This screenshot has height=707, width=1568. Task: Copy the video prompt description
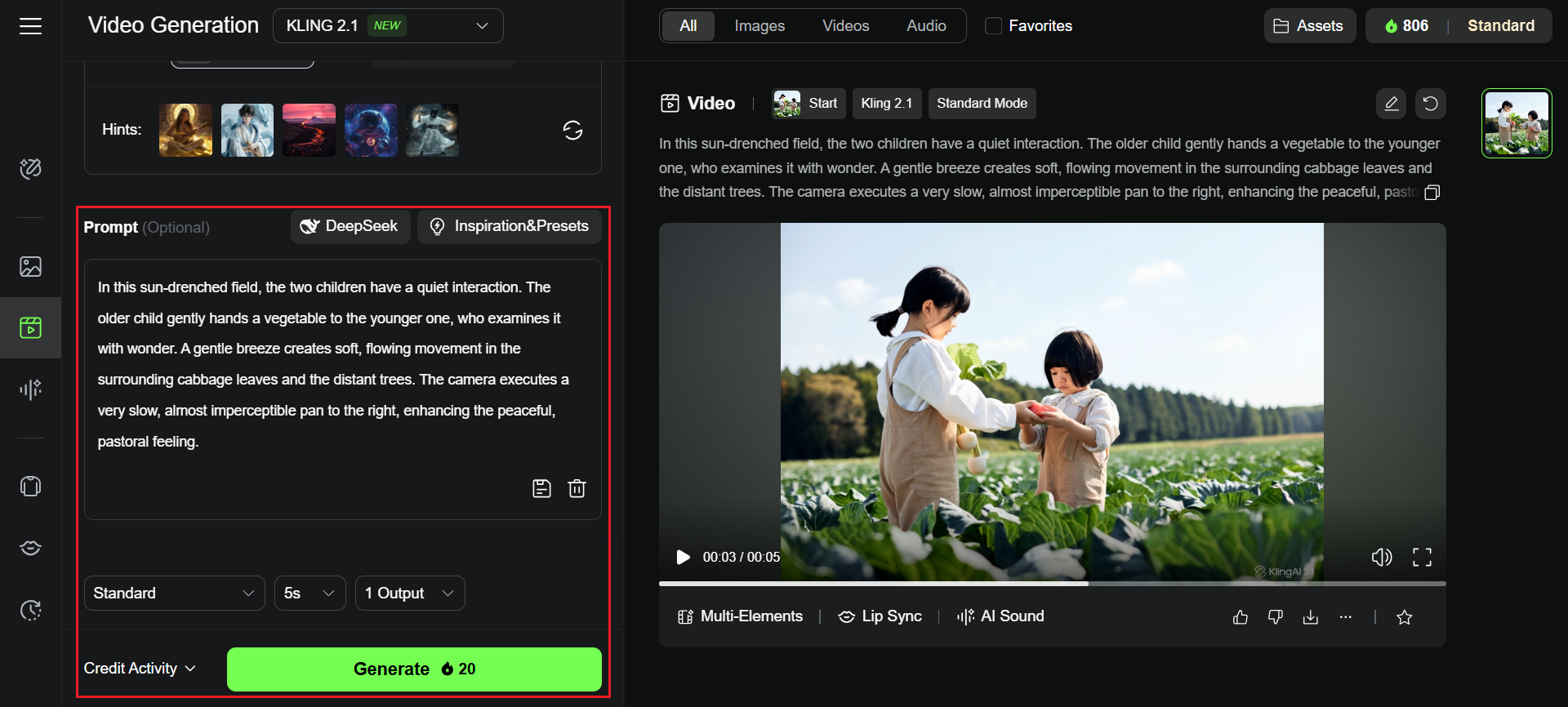pyautogui.click(x=1432, y=193)
